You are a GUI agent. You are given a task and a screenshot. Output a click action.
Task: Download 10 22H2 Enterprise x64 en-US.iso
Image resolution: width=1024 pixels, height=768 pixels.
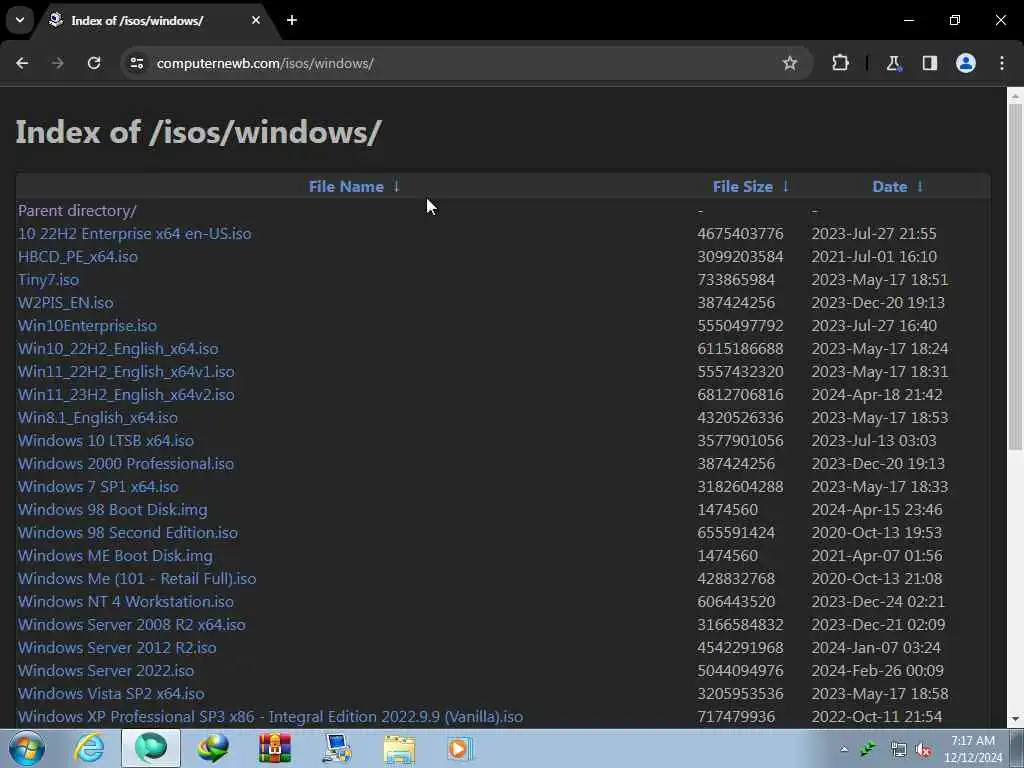[135, 233]
